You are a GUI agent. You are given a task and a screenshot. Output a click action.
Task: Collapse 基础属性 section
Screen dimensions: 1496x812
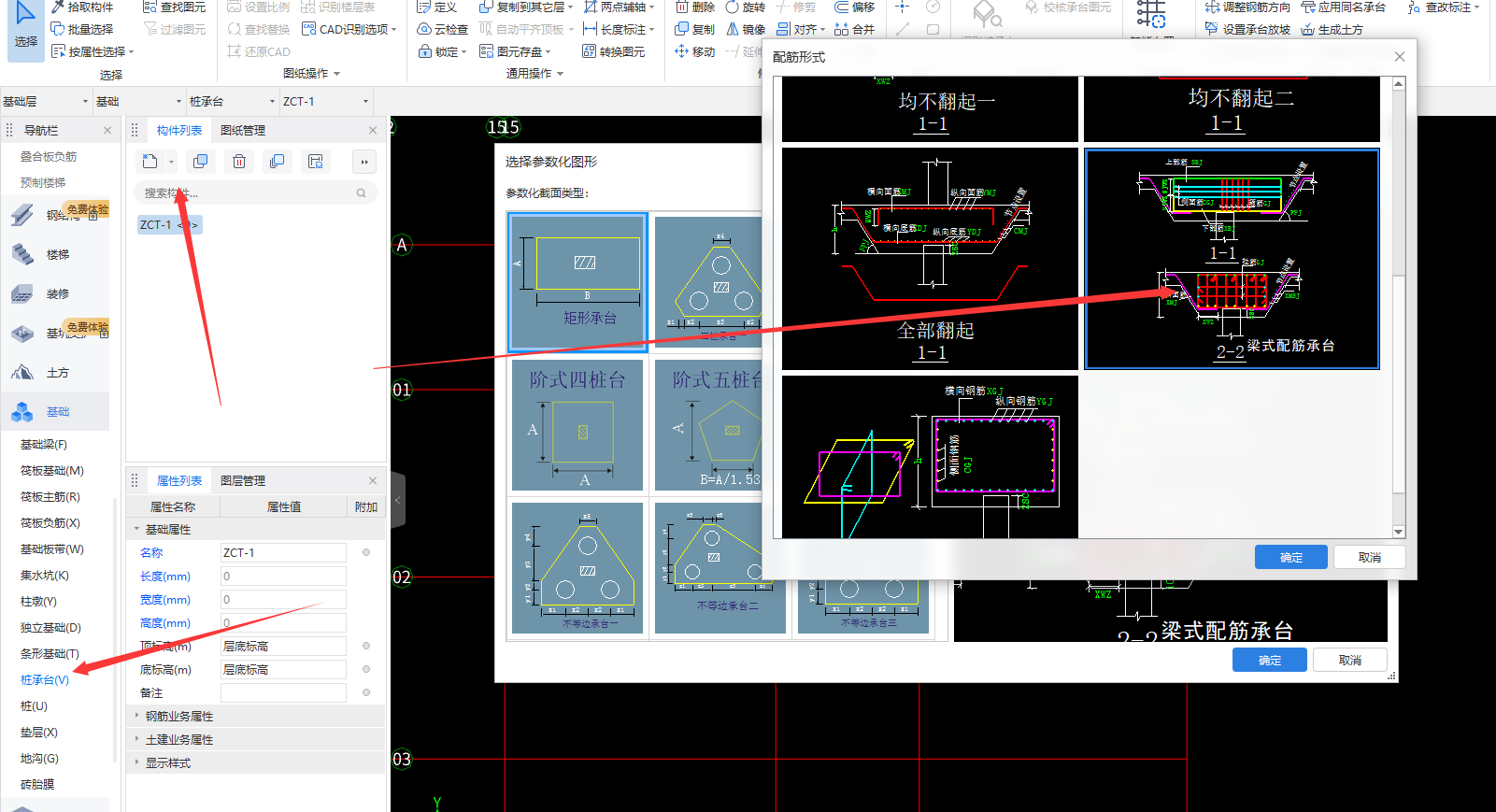[x=137, y=529]
